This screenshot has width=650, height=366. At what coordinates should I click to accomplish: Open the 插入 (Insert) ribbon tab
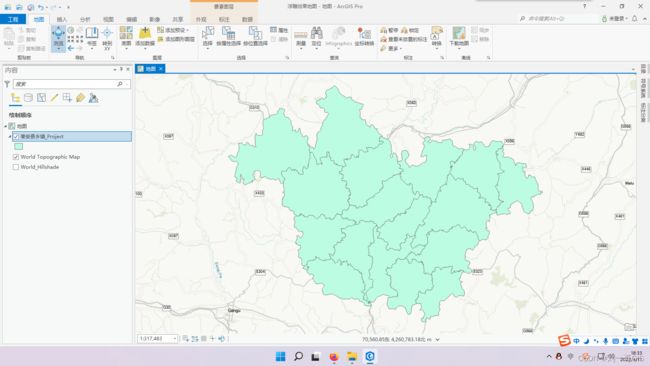pyautogui.click(x=62, y=19)
